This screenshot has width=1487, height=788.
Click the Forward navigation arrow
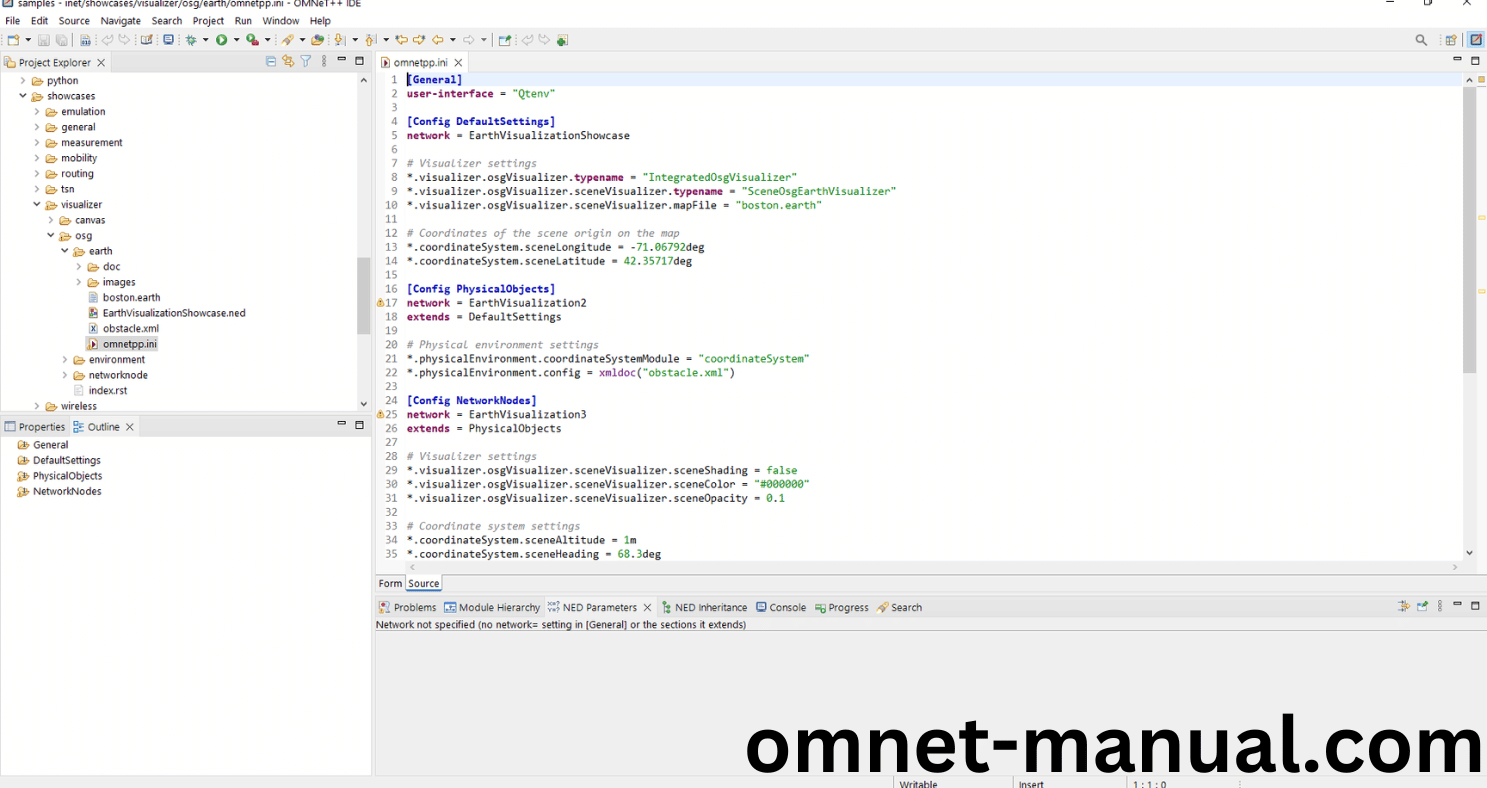469,40
